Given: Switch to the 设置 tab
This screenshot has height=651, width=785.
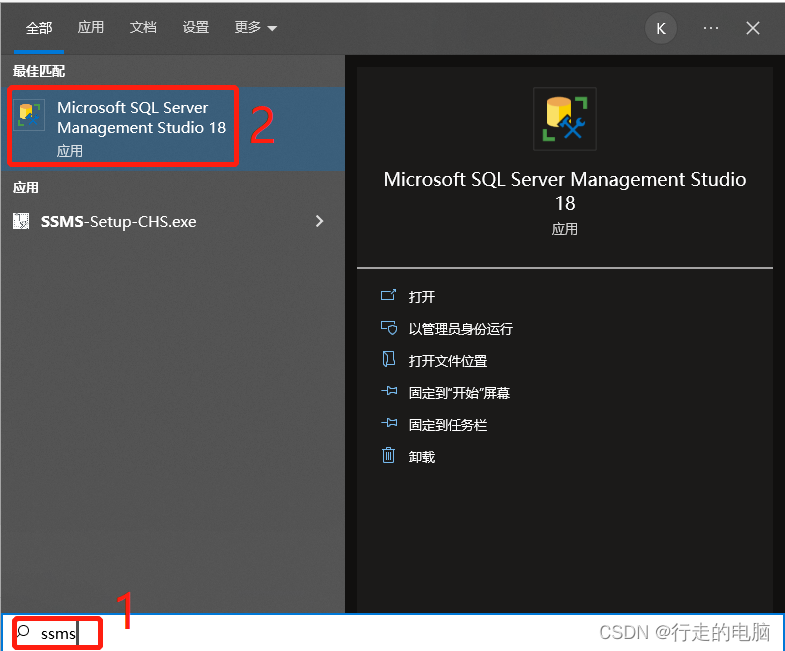Looking at the screenshot, I should (195, 27).
